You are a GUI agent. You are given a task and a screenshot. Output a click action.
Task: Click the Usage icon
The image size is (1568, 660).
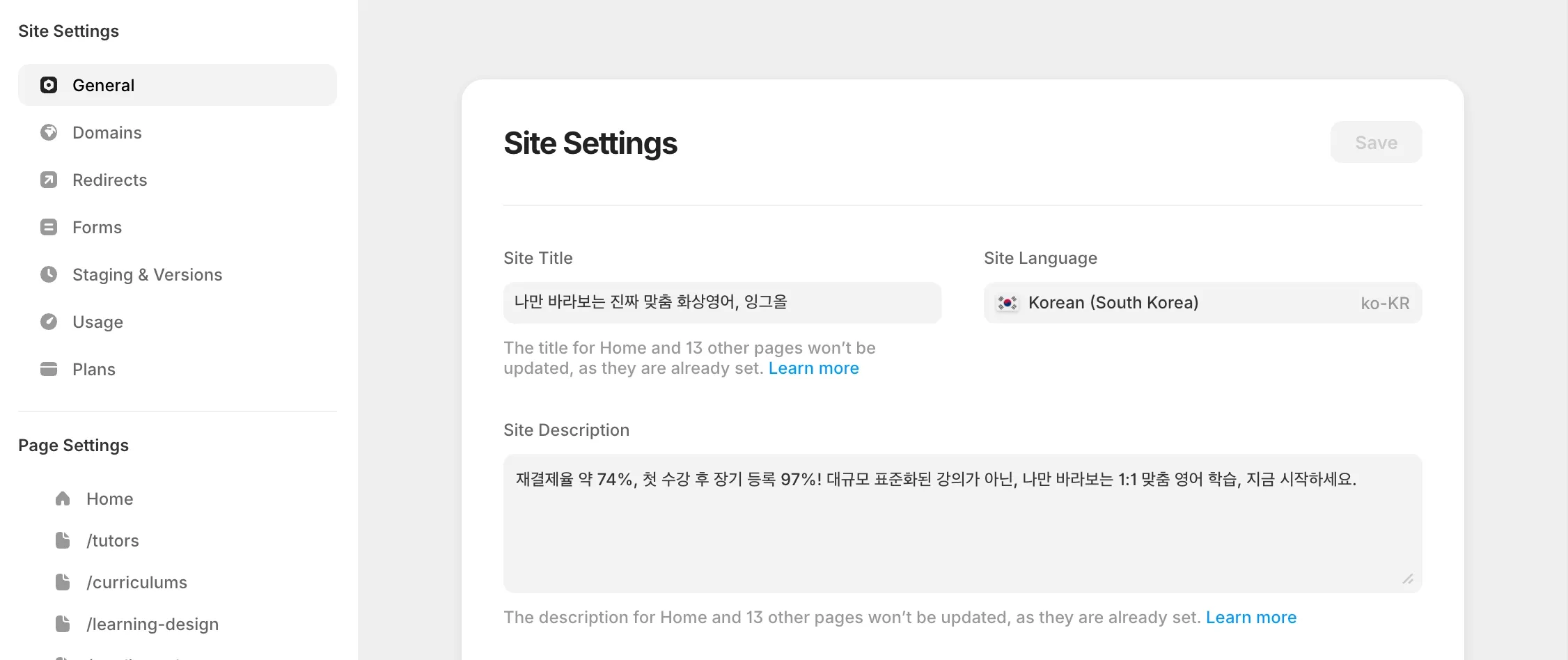[x=49, y=322]
